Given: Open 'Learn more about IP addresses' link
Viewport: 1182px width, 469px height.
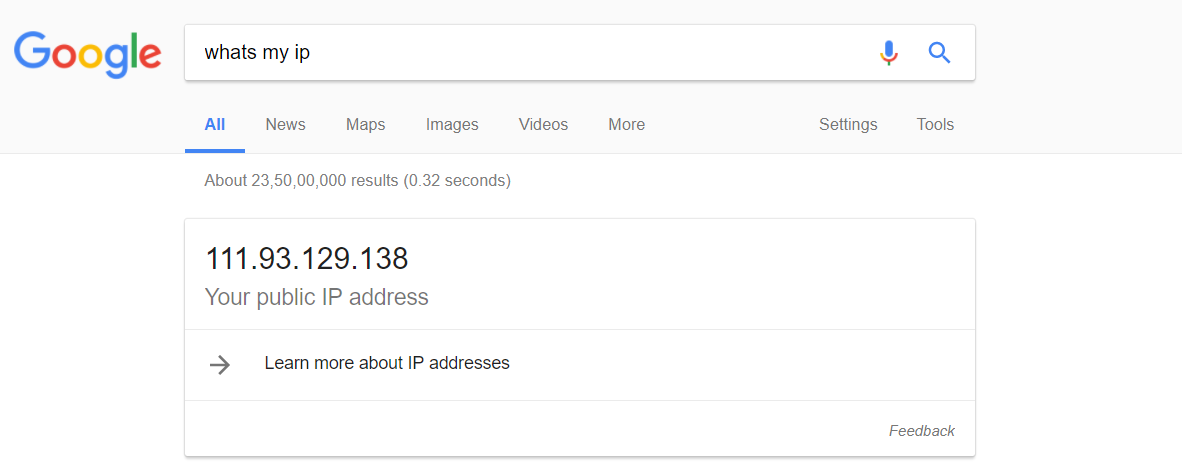Looking at the screenshot, I should pyautogui.click(x=387, y=363).
